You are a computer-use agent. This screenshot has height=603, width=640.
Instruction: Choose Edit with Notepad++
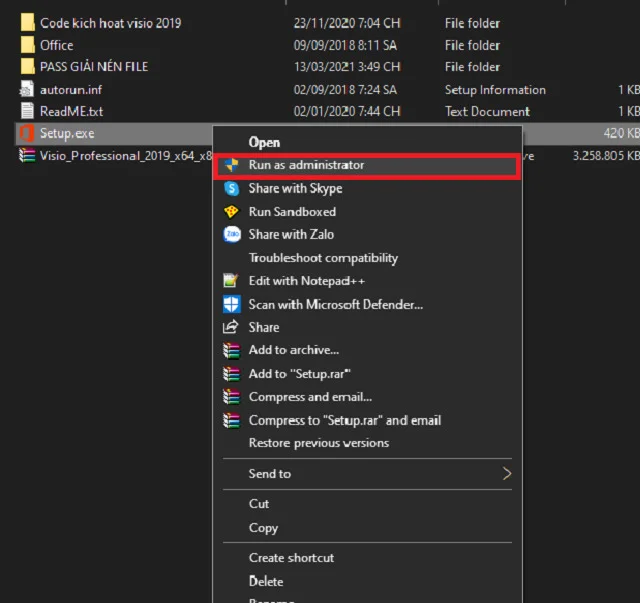(367, 281)
